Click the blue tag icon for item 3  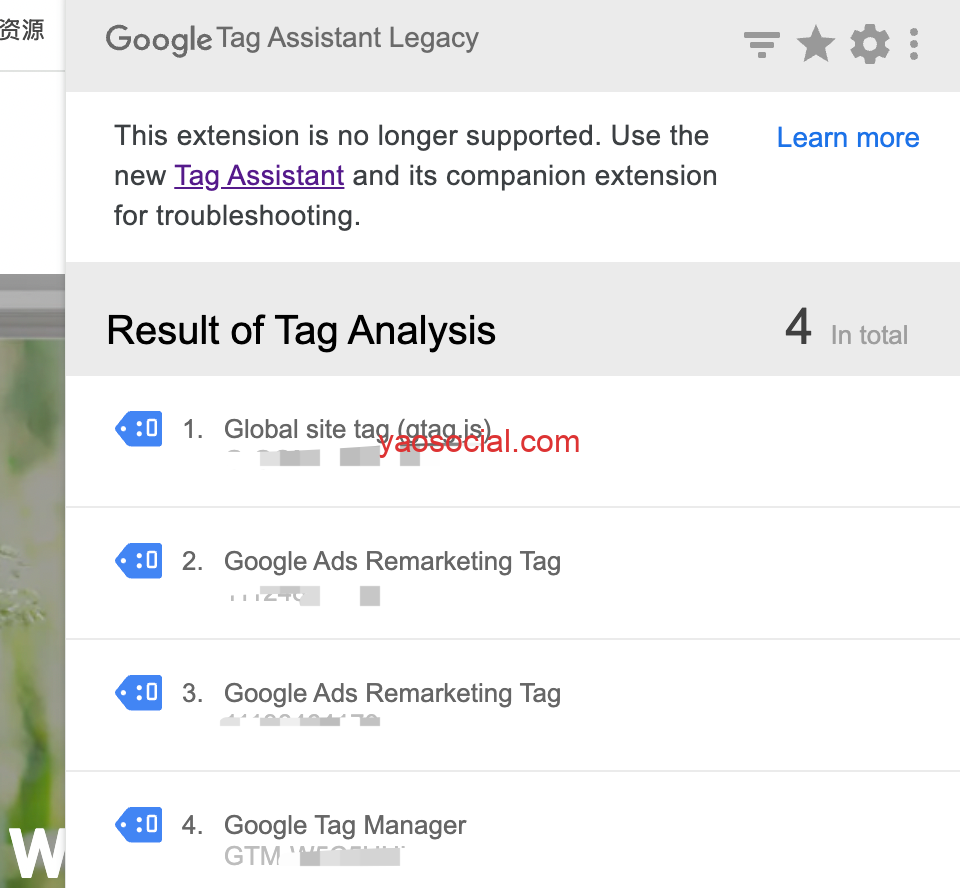[139, 692]
